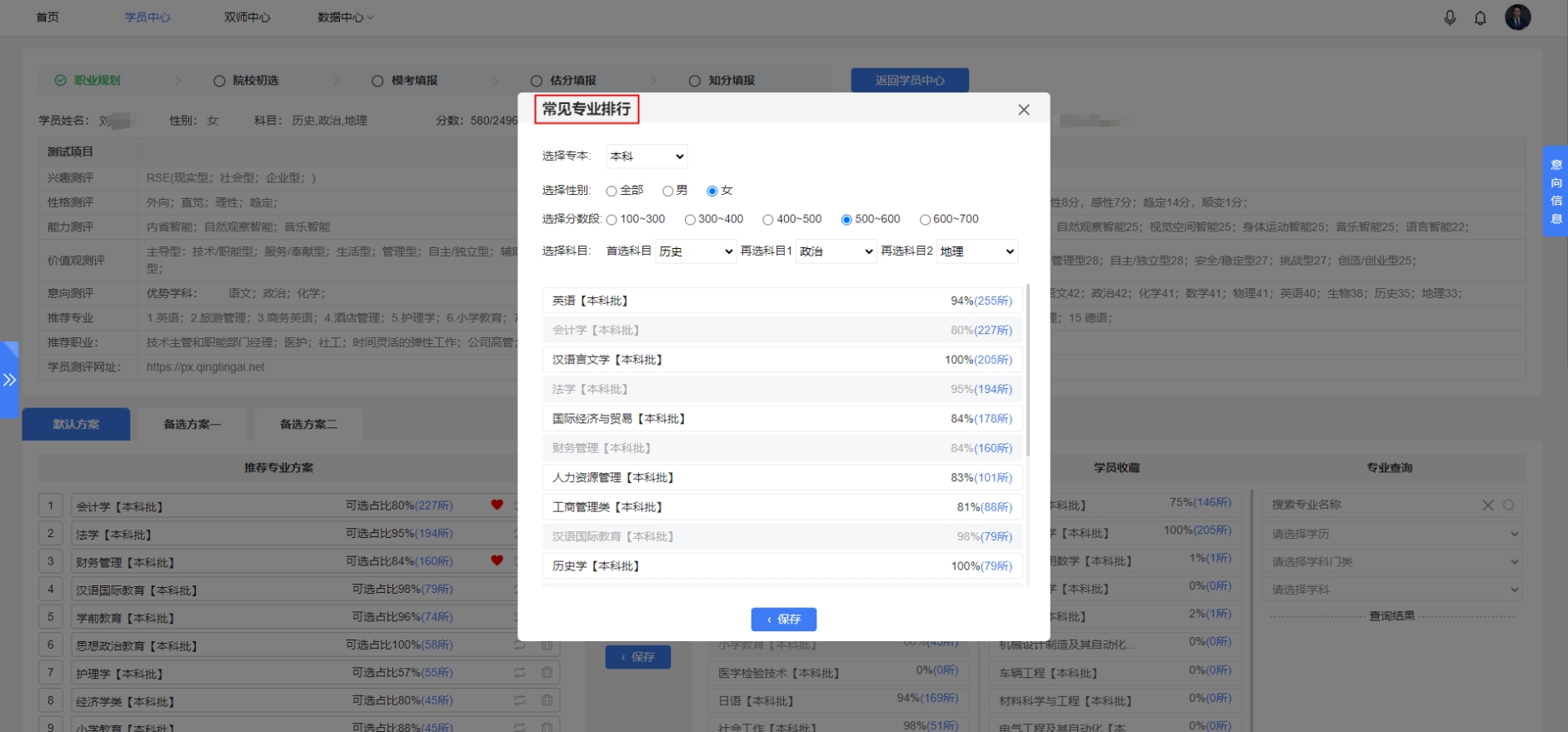Open 再选科目1 dropdown showing 政治
The image size is (1568, 732).
pos(836,251)
